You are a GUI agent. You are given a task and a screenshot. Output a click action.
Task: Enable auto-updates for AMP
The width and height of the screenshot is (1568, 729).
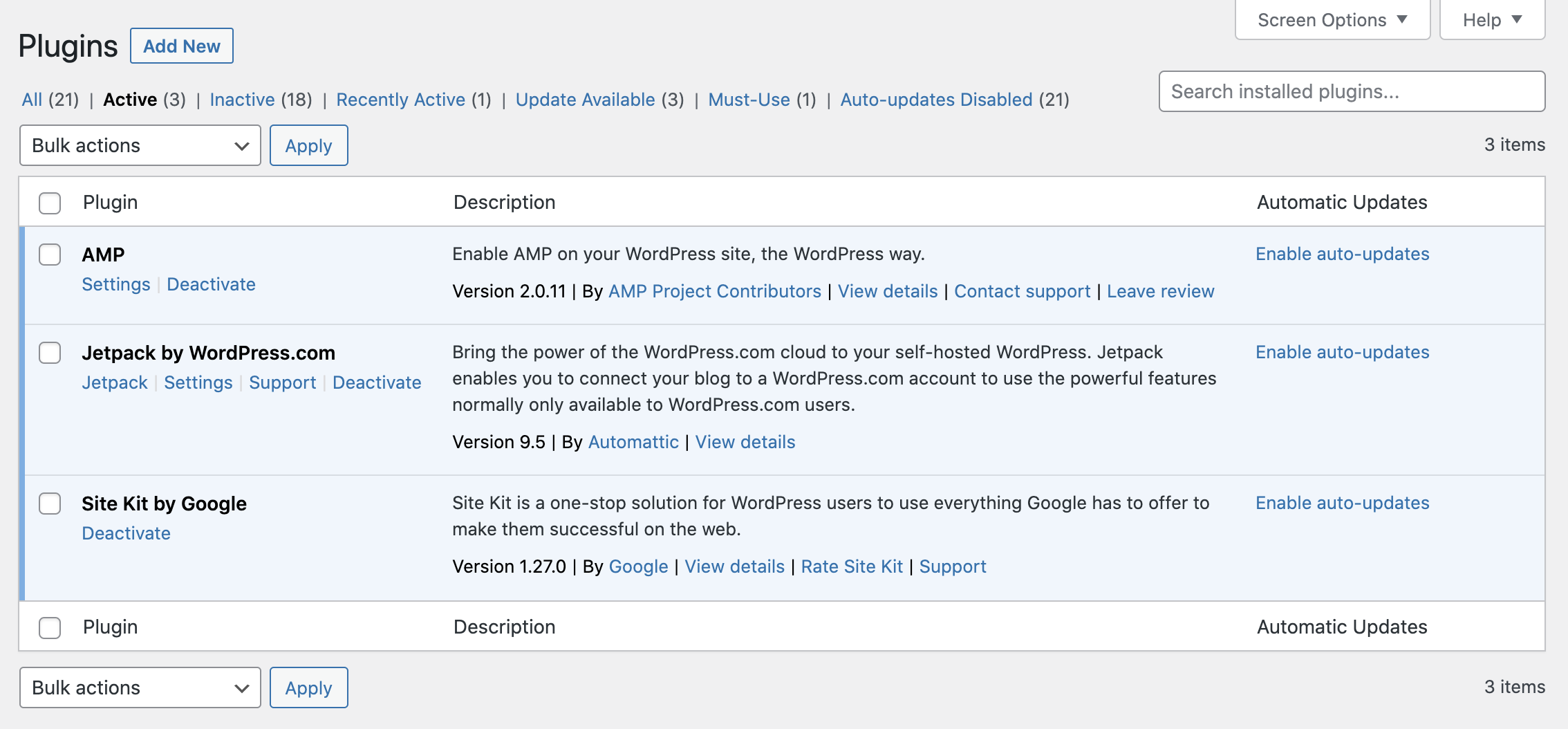coord(1342,254)
